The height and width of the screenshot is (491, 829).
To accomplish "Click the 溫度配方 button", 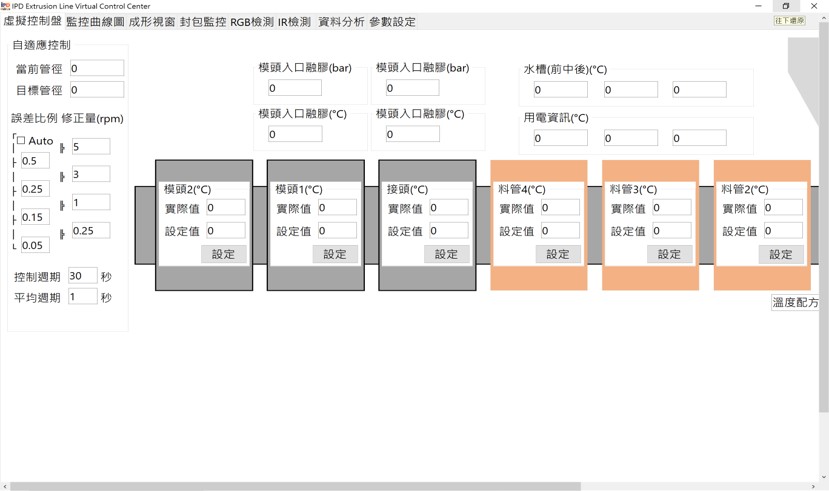I will 795,302.
